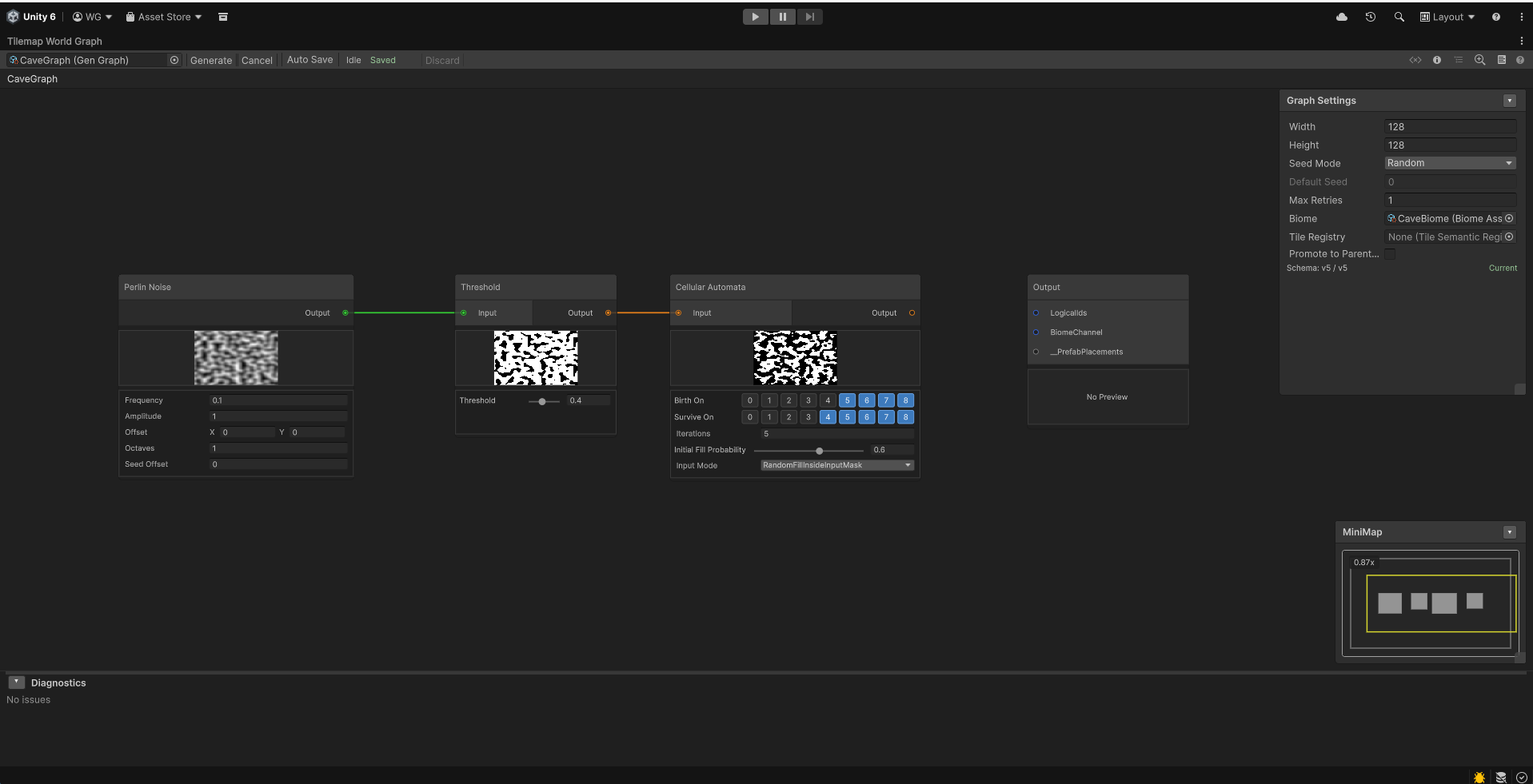Image resolution: width=1533 pixels, height=784 pixels.
Task: Click the Step frame button
Action: pyautogui.click(x=809, y=17)
